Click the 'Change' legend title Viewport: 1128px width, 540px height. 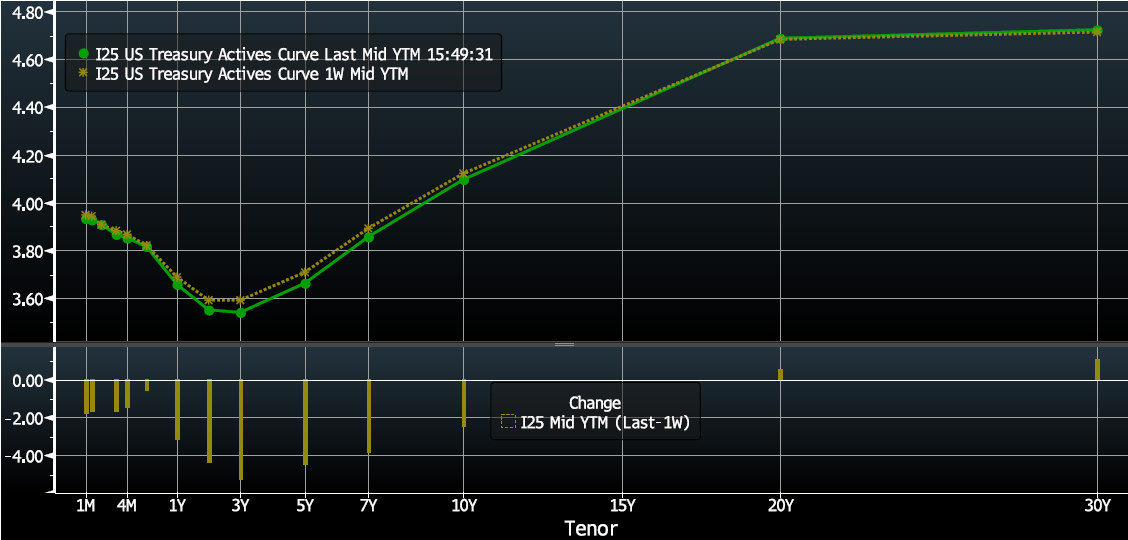pos(595,402)
